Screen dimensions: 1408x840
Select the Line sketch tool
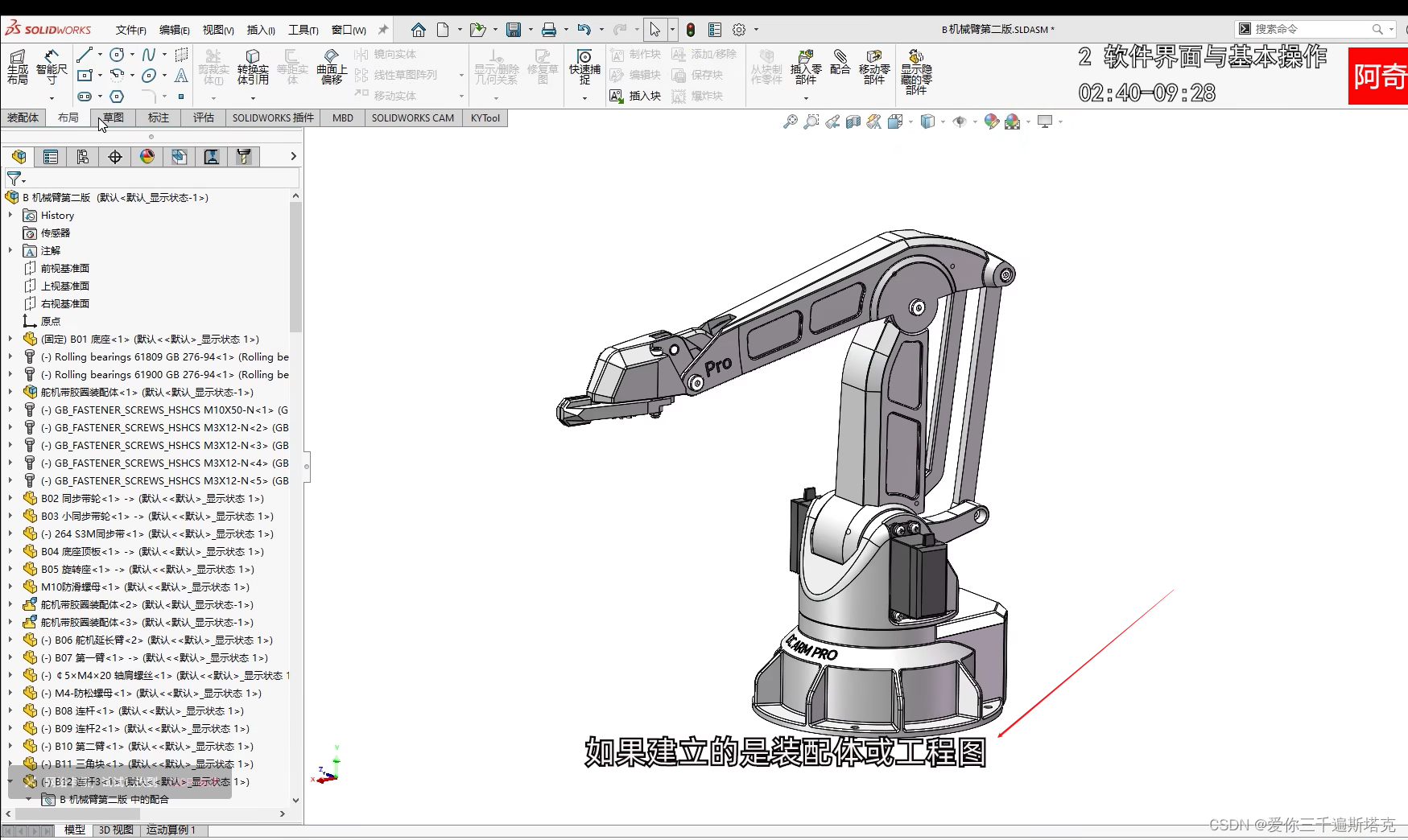[85, 55]
